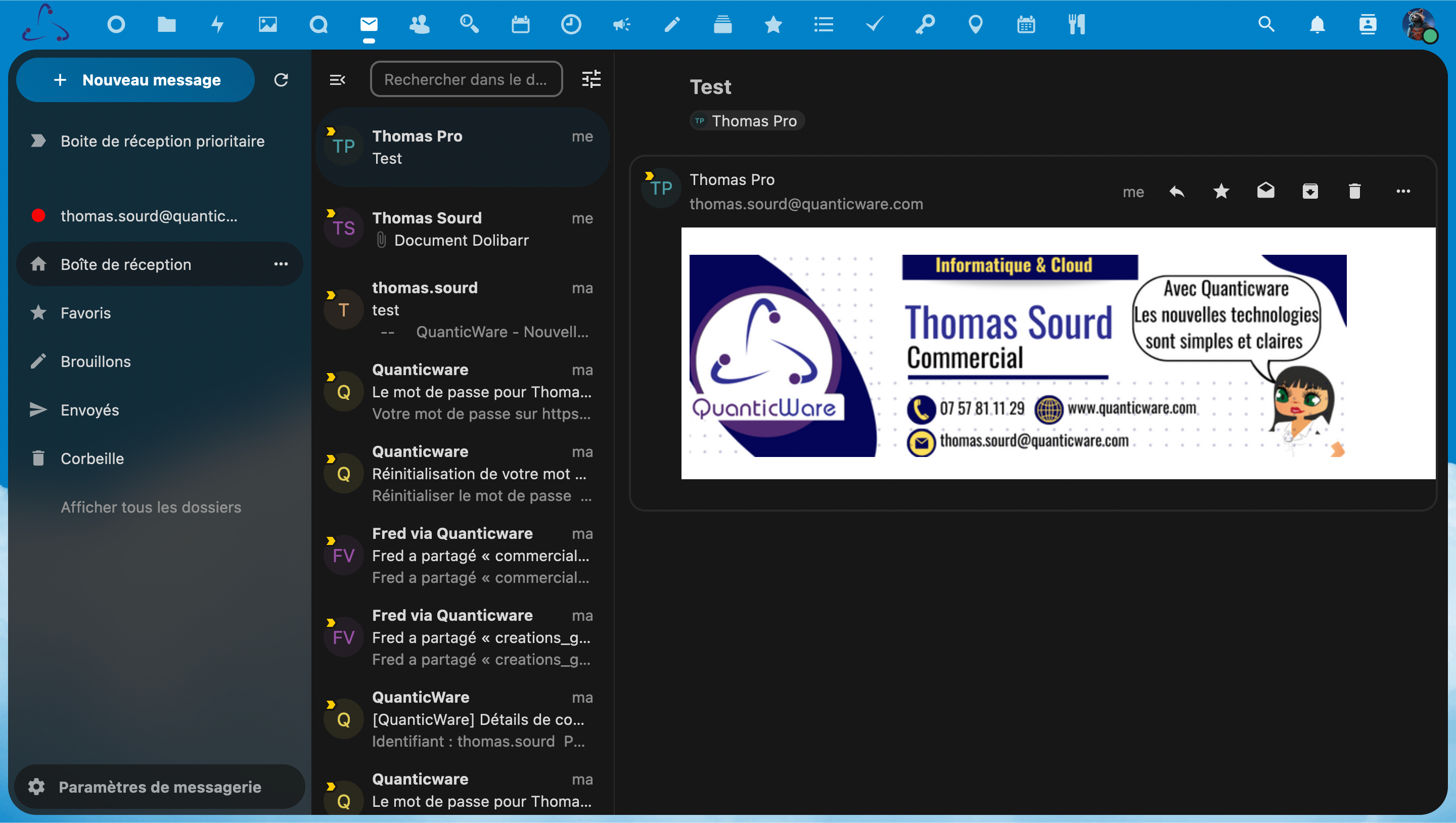Click red color dot of thomas.sourd account
This screenshot has height=823, width=1456.
38,215
